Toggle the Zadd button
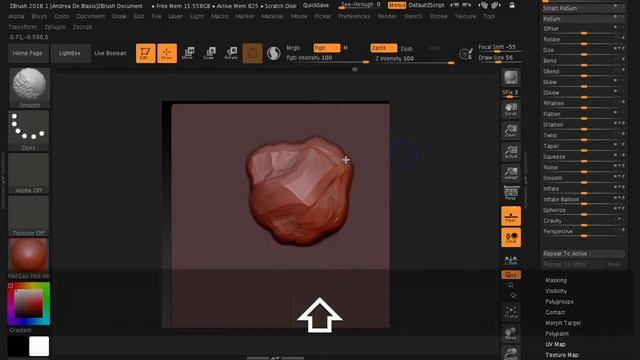This screenshot has width=640, height=360. click(x=384, y=48)
